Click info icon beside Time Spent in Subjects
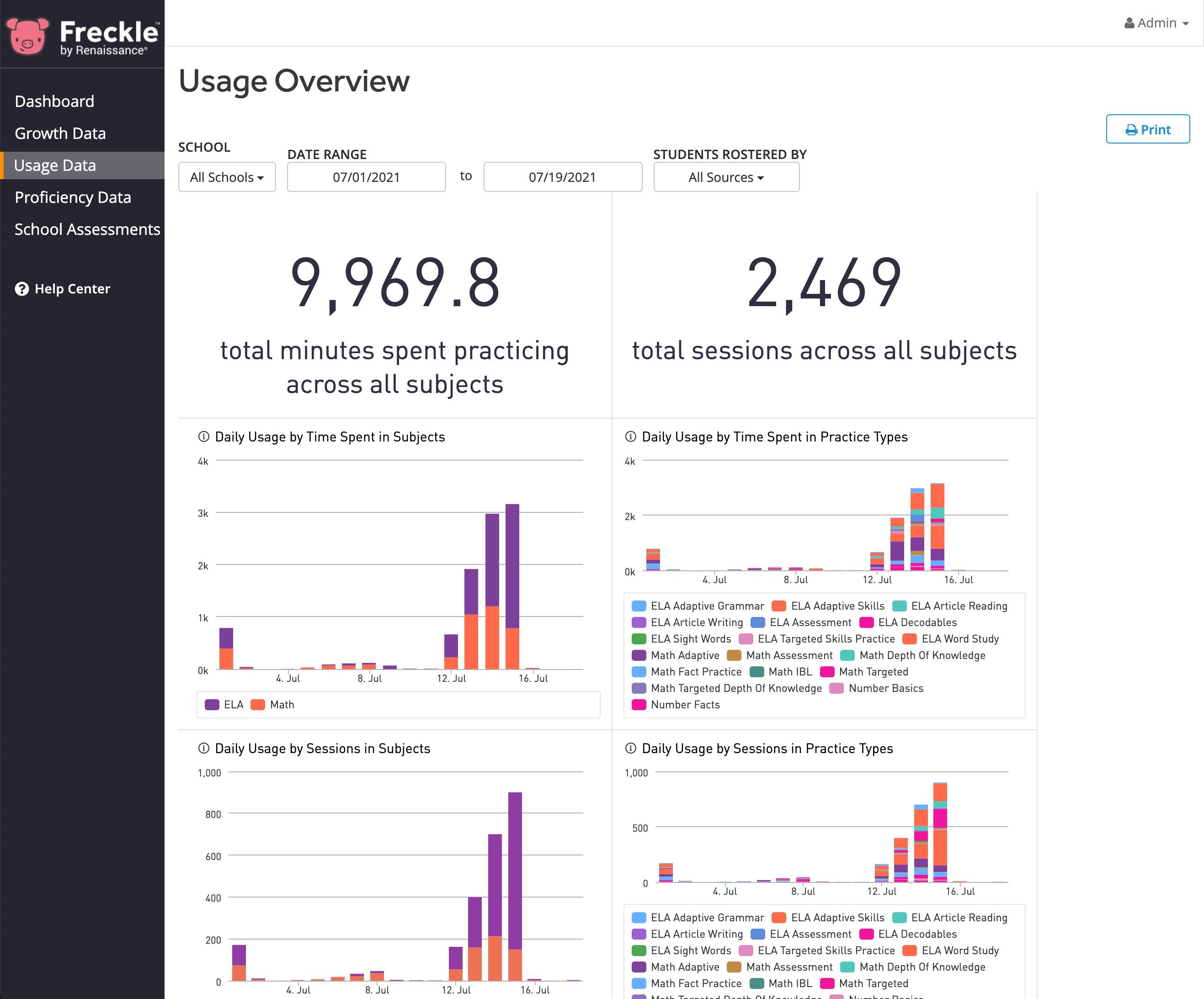Screen dimensions: 1204x999 [203, 437]
